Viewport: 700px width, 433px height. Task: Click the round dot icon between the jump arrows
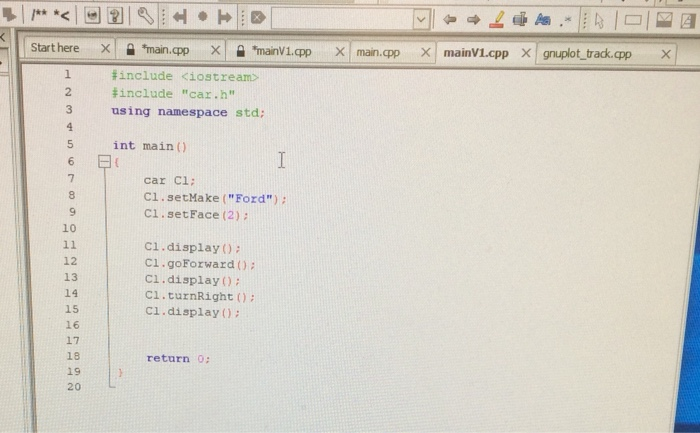(x=203, y=17)
